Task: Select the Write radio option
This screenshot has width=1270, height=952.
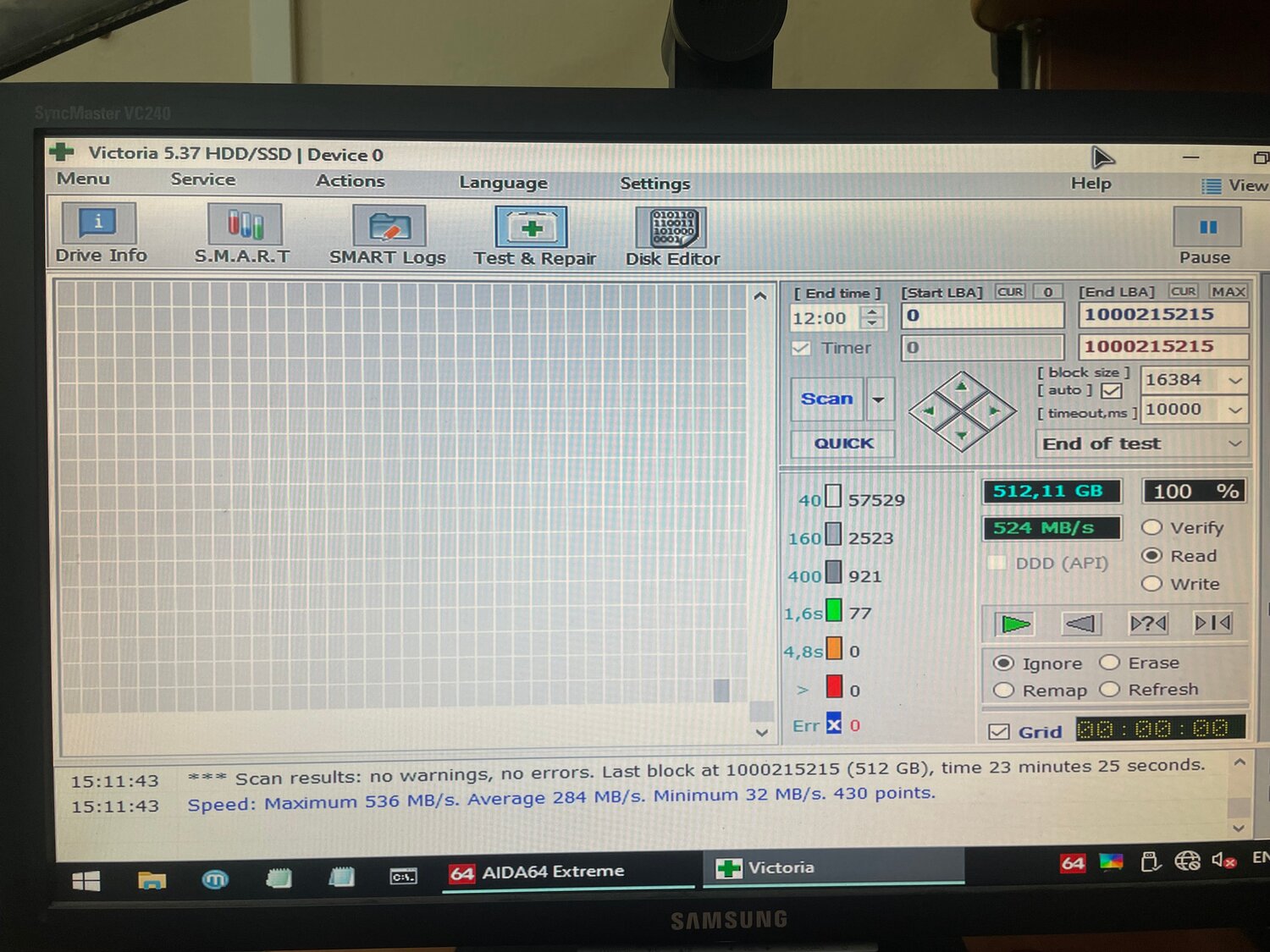Action: (1151, 584)
